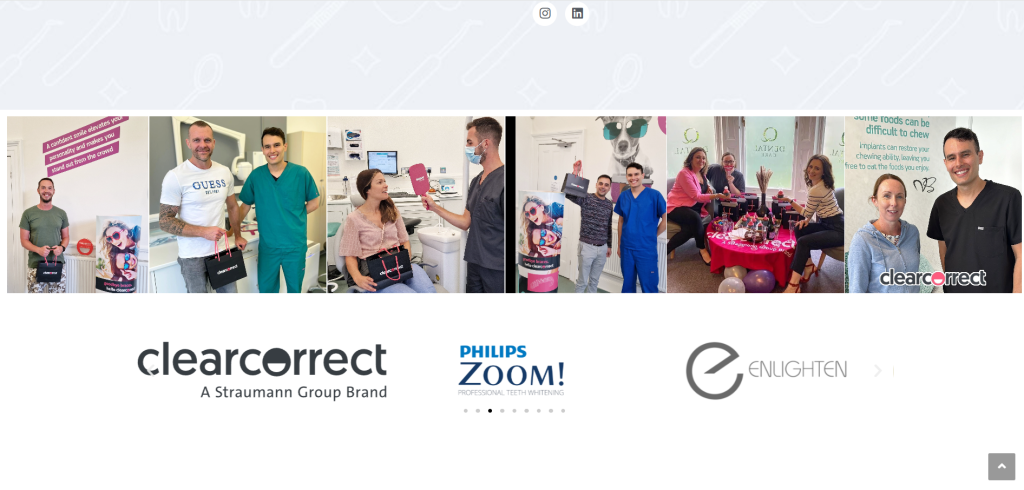Open photo of women around pink table
The width and height of the screenshot is (1024, 490).
coord(756,204)
